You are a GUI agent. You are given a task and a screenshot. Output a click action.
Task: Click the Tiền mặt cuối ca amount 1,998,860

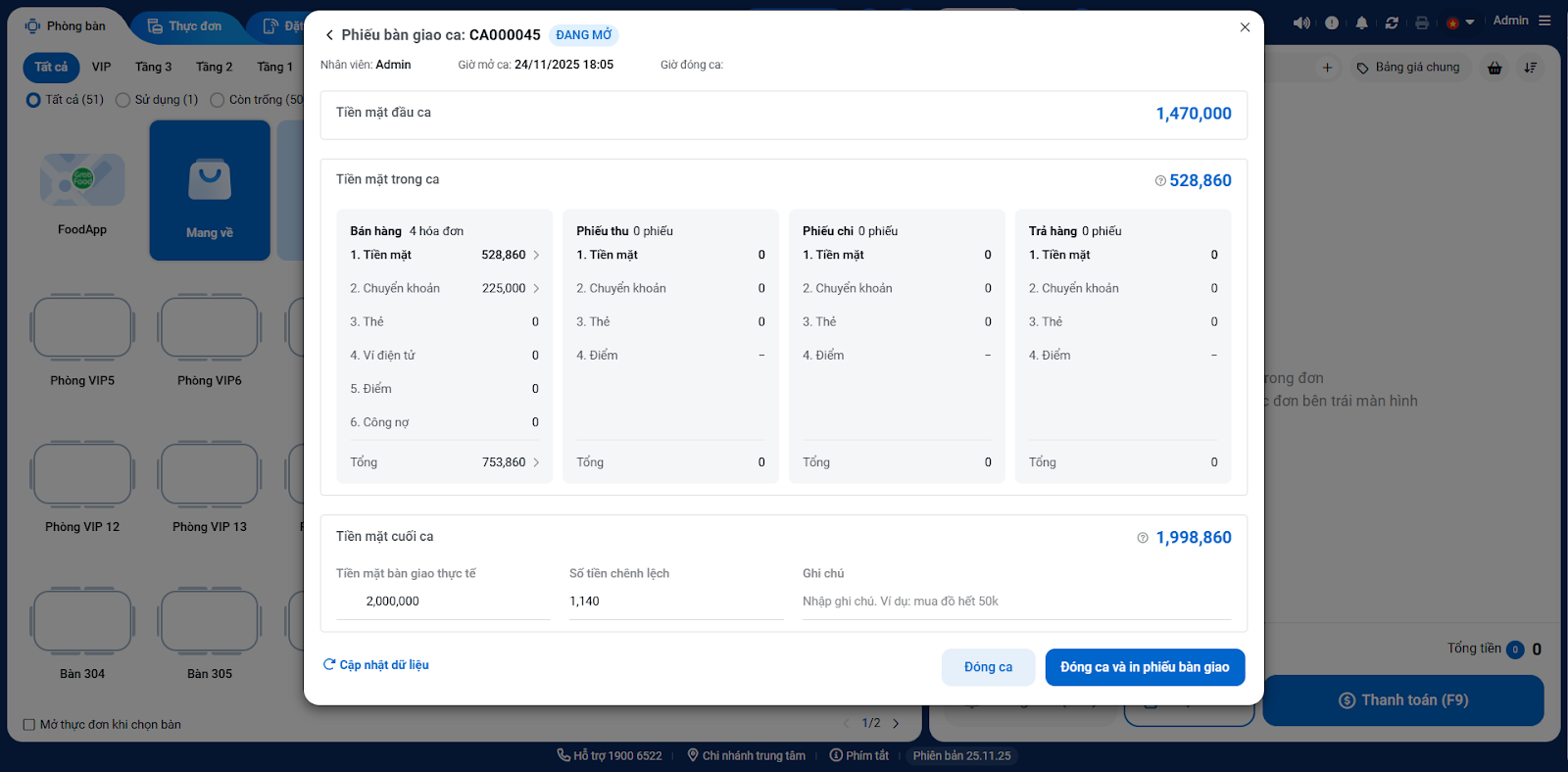point(1194,538)
